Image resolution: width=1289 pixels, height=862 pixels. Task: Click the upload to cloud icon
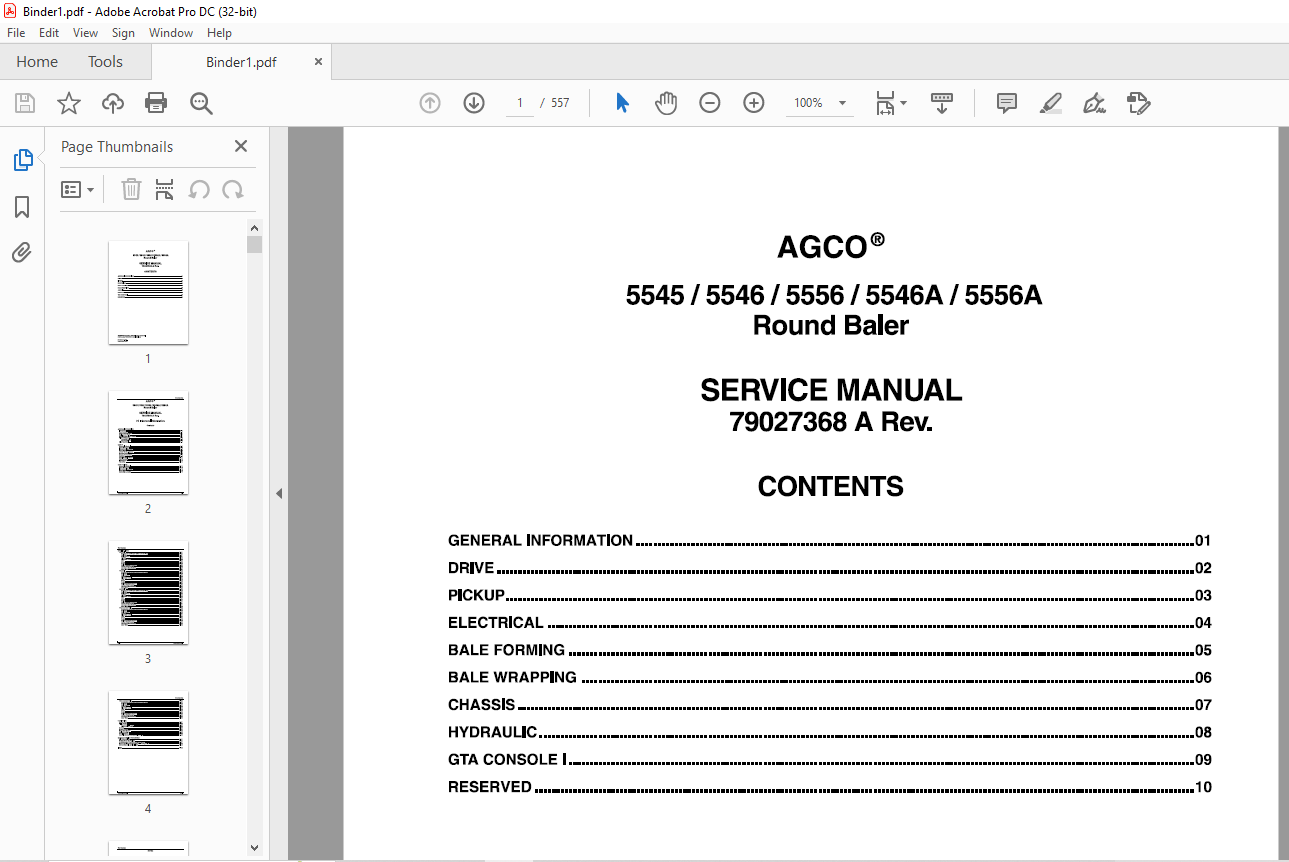(x=113, y=103)
